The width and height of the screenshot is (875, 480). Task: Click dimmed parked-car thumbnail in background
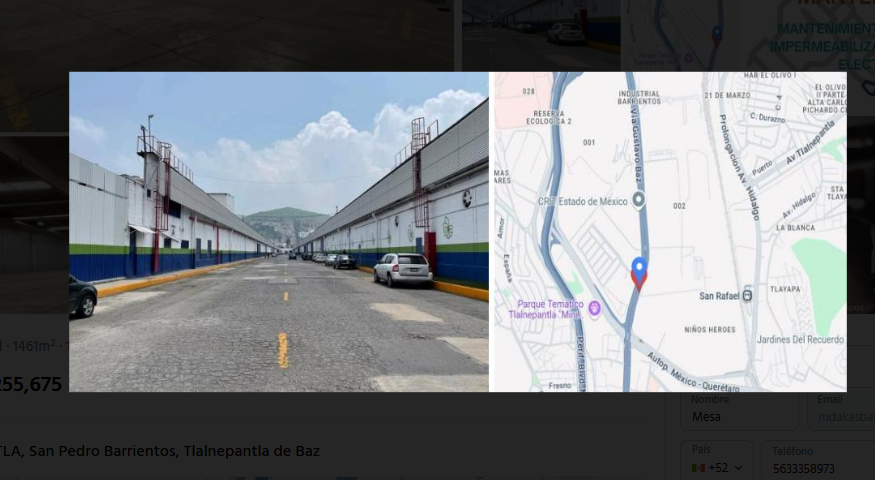(541, 35)
